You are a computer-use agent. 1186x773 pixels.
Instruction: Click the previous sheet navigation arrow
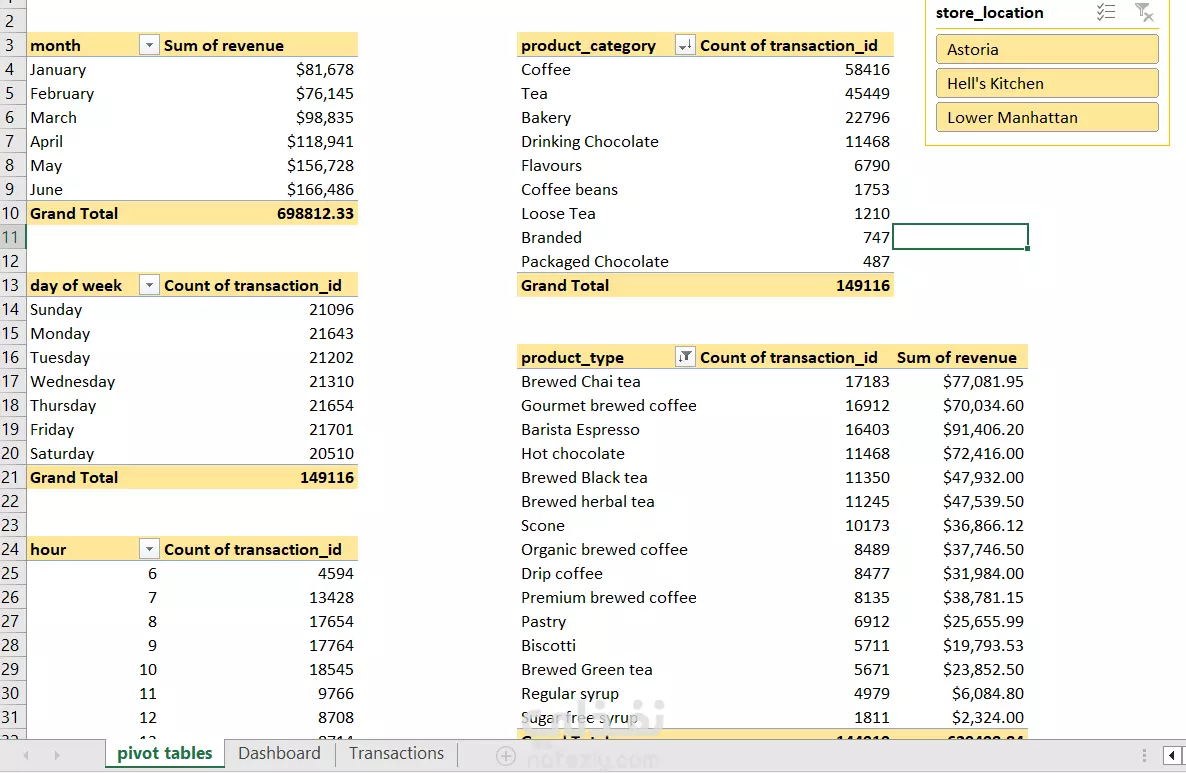coord(26,755)
